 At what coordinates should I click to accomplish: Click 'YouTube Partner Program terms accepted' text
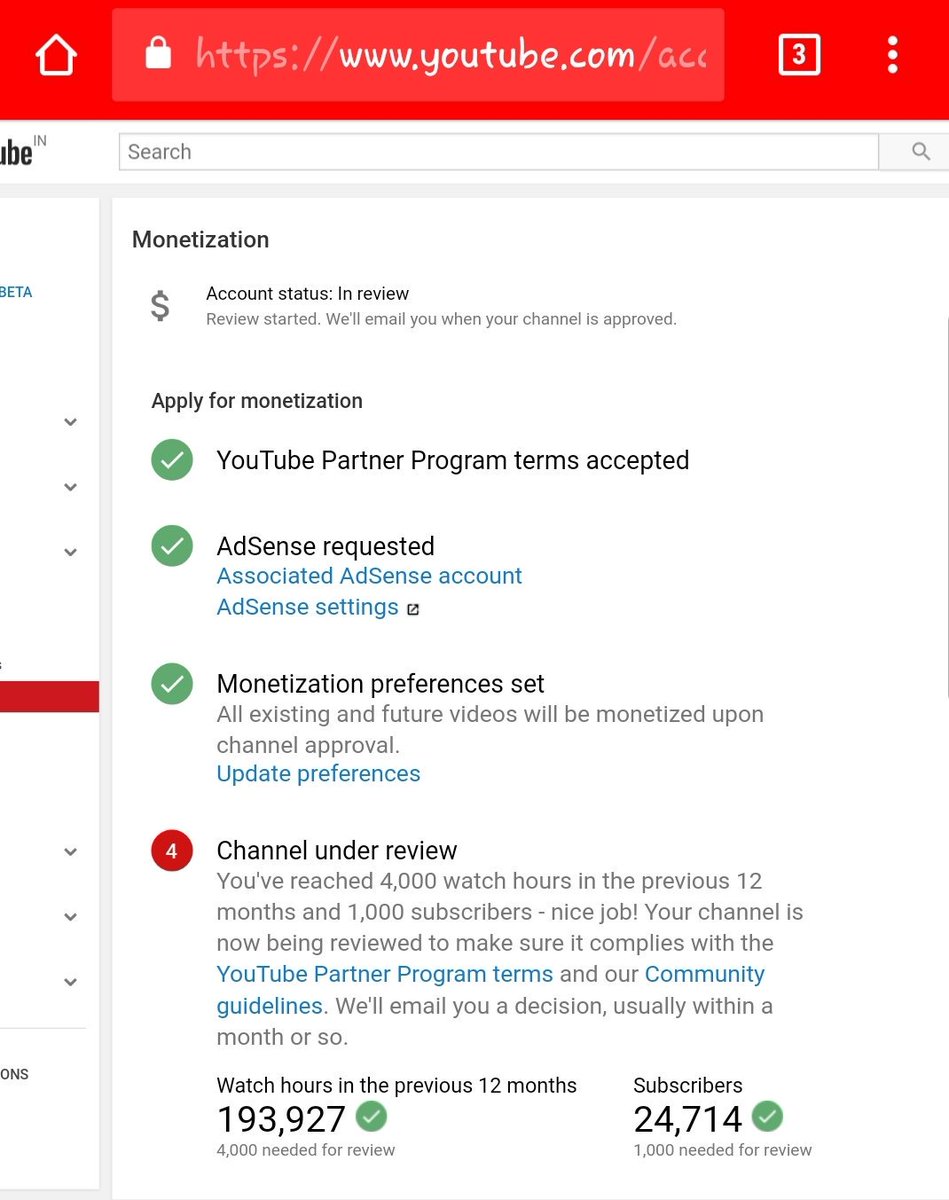point(453,461)
